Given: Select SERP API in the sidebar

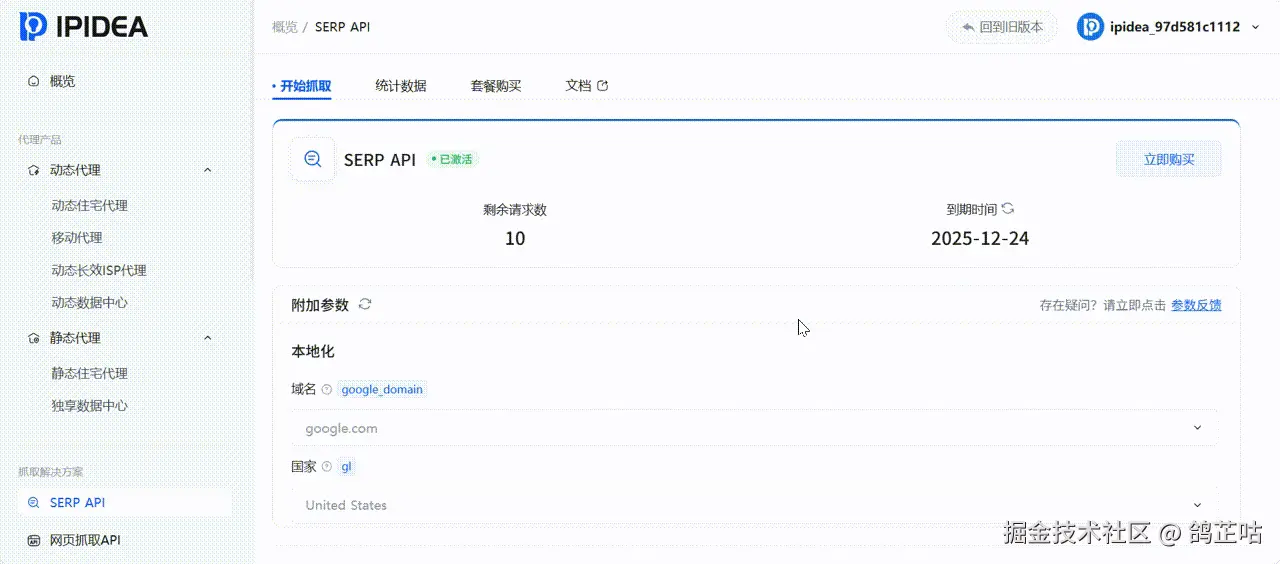Looking at the screenshot, I should click(x=127, y=502).
